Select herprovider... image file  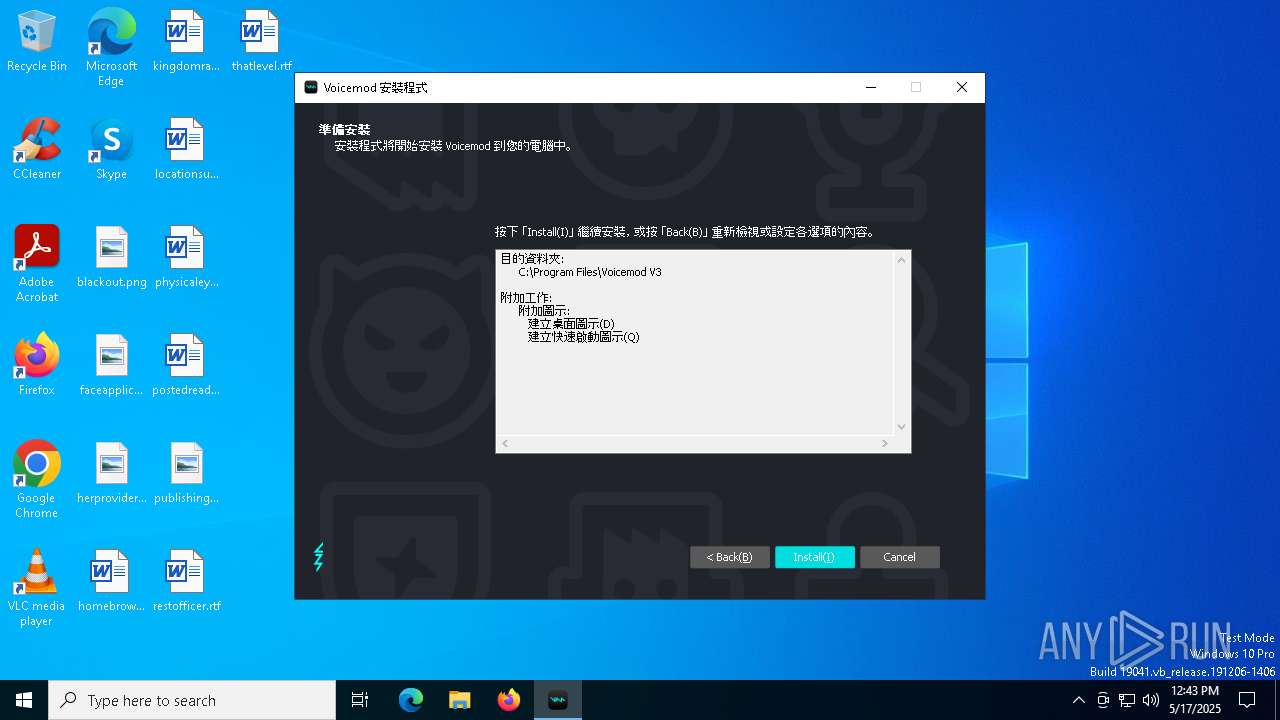[111, 473]
